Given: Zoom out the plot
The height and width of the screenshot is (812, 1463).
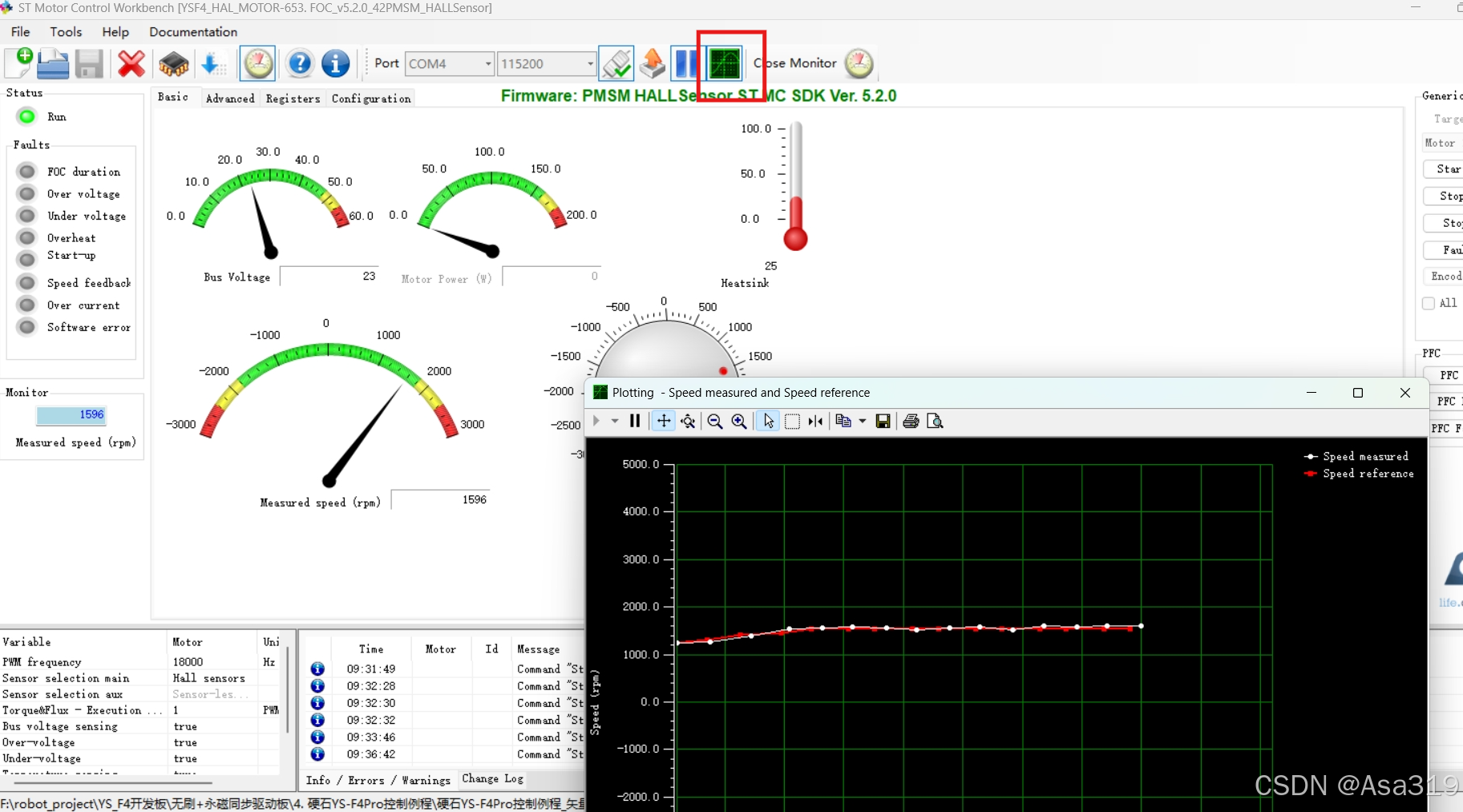Looking at the screenshot, I should [715, 421].
